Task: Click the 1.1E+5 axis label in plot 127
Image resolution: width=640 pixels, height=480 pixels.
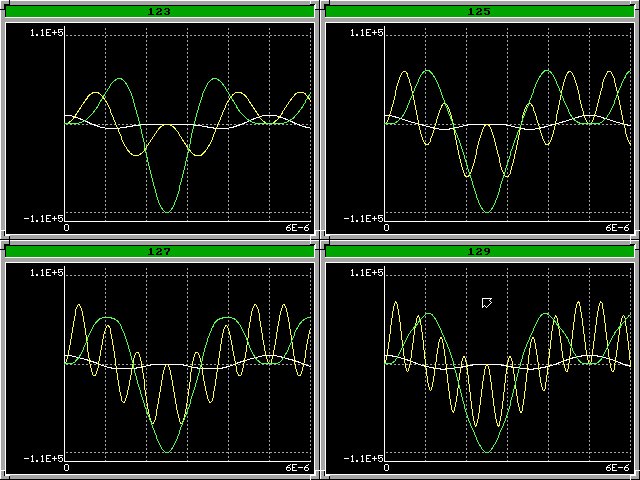Action: 46,273
